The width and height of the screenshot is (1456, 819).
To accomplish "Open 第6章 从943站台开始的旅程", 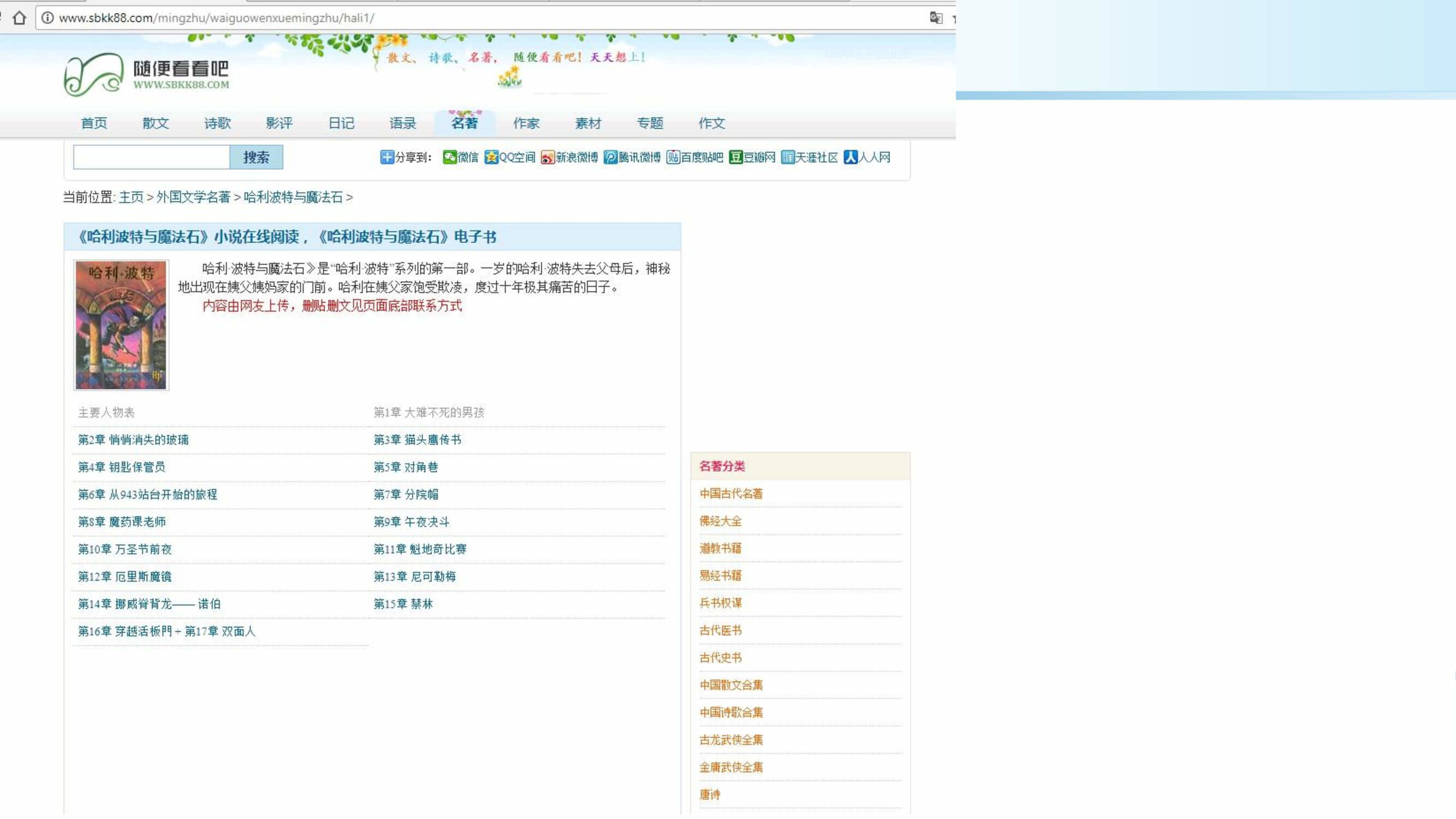I will tap(147, 495).
